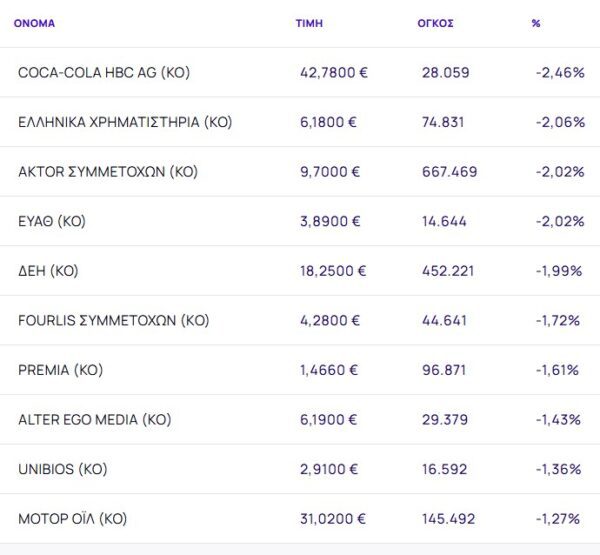Open the ΕΥΑΘ (ΚΟ) stock
This screenshot has width=600, height=555.
52,221
